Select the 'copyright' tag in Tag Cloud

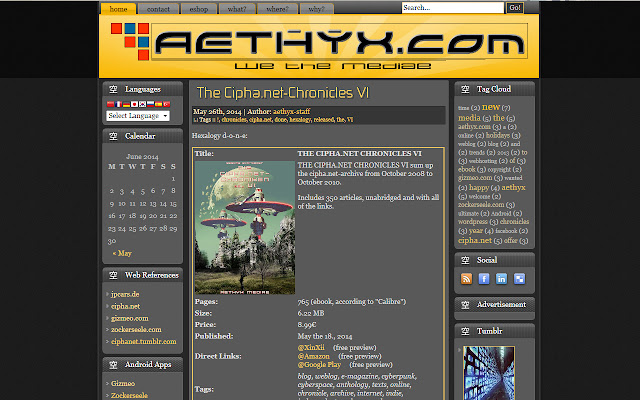499,169
